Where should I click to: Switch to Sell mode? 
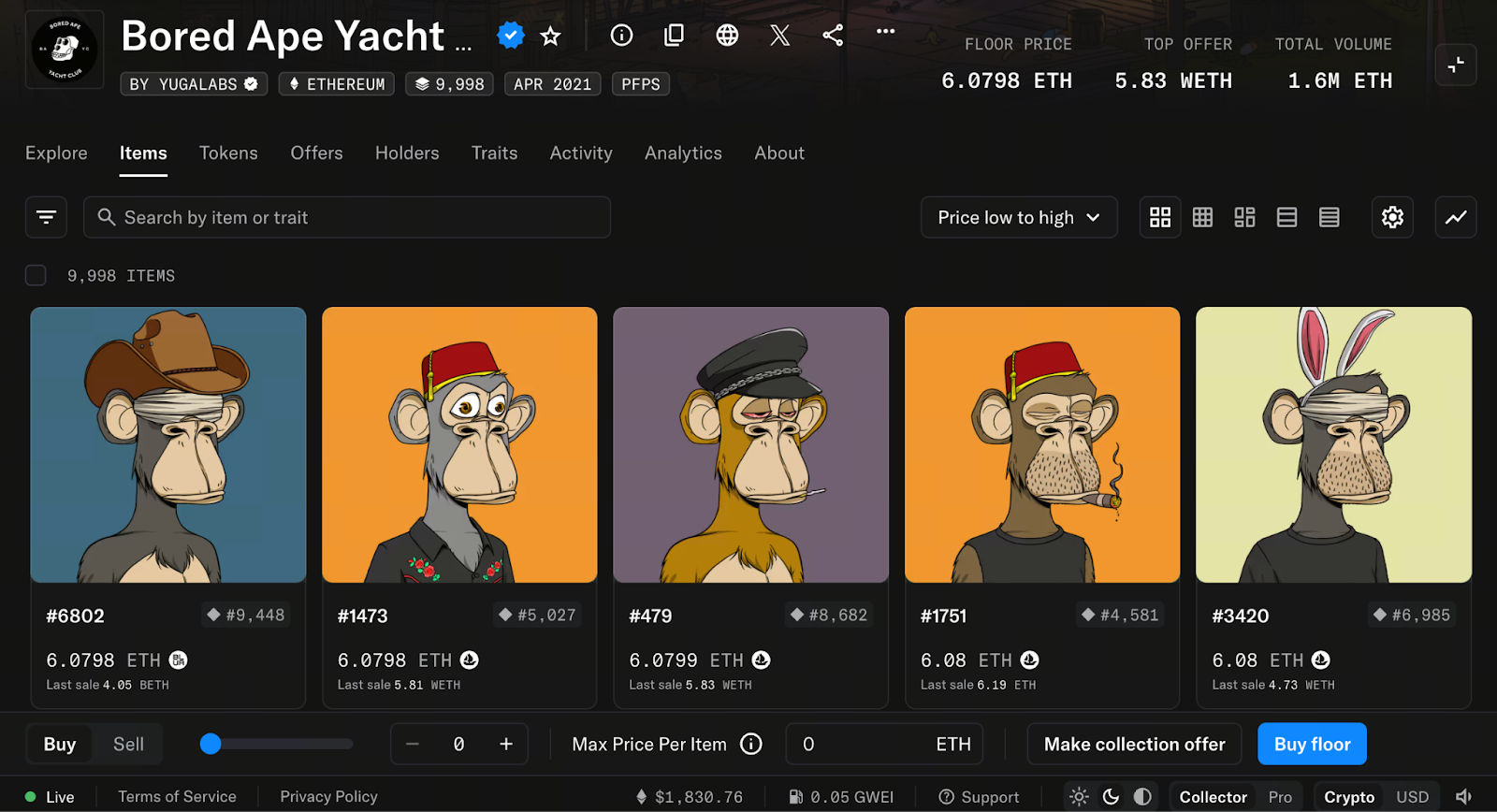[128, 745]
